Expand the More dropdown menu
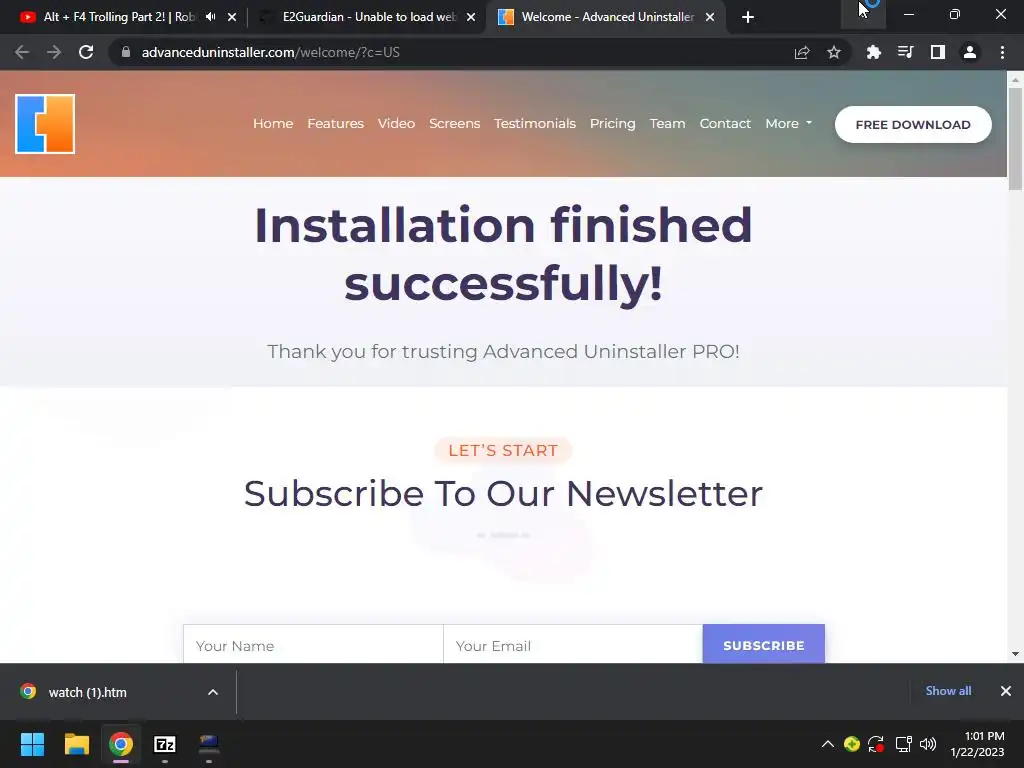 (788, 123)
